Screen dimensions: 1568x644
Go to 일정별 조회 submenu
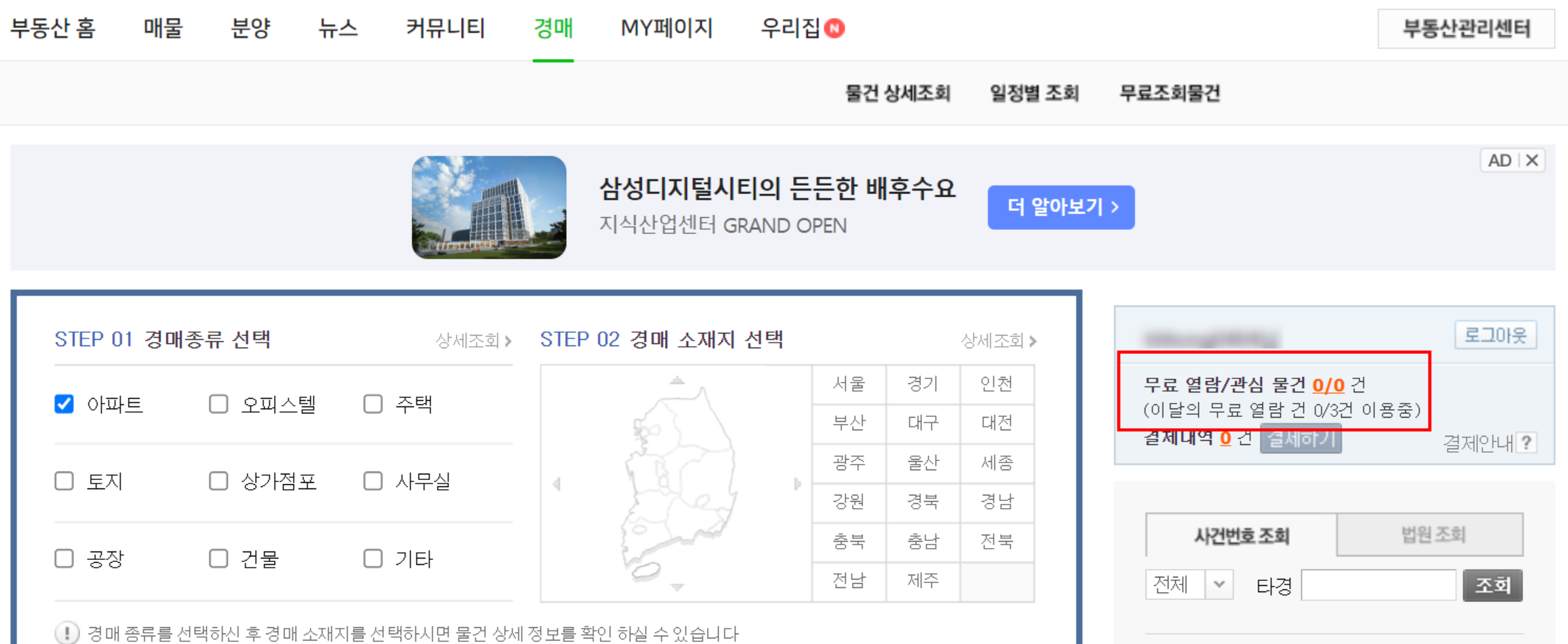(1034, 93)
